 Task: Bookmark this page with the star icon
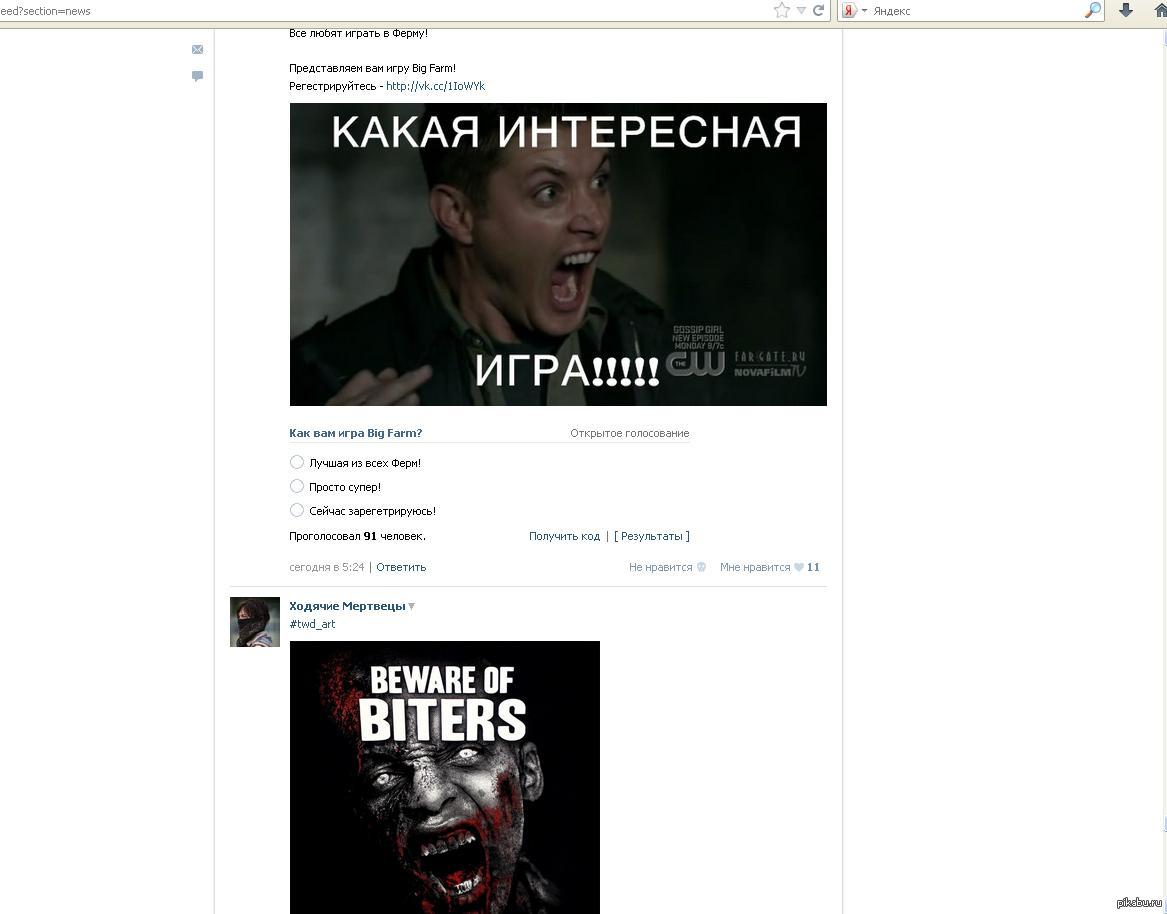(x=781, y=10)
